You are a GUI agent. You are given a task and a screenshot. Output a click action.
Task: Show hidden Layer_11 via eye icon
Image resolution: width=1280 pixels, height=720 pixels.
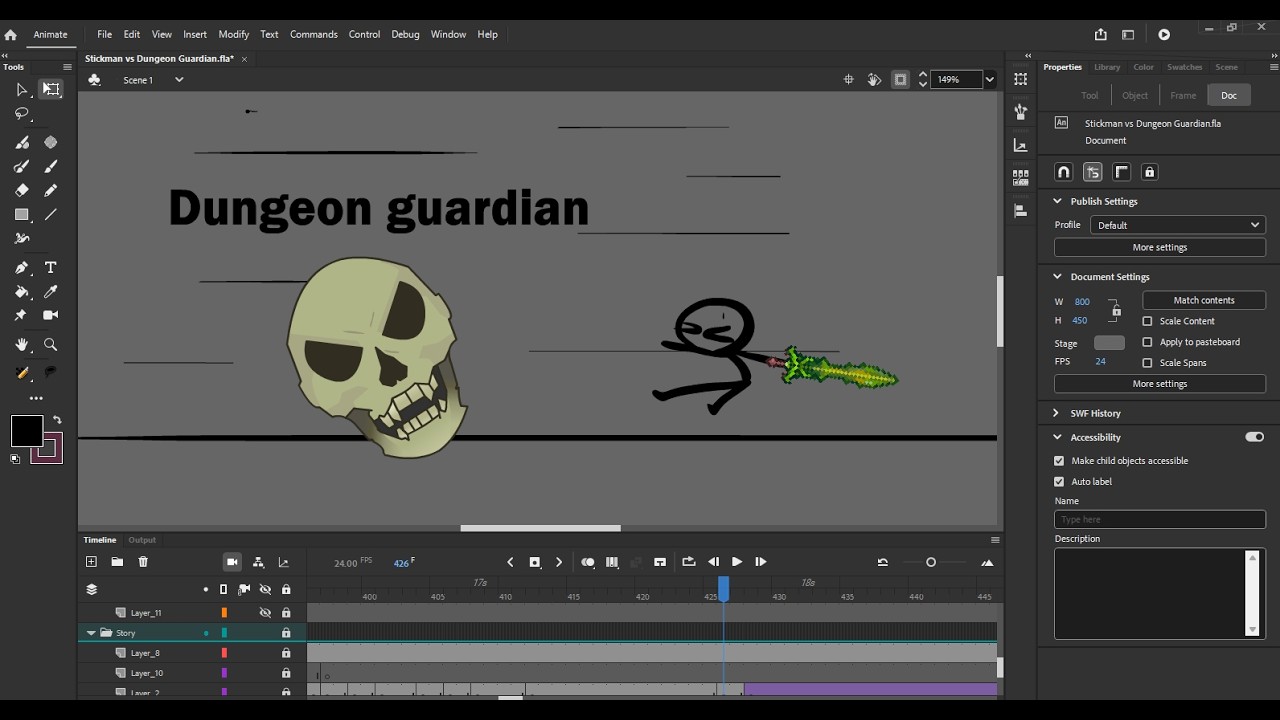pos(265,613)
